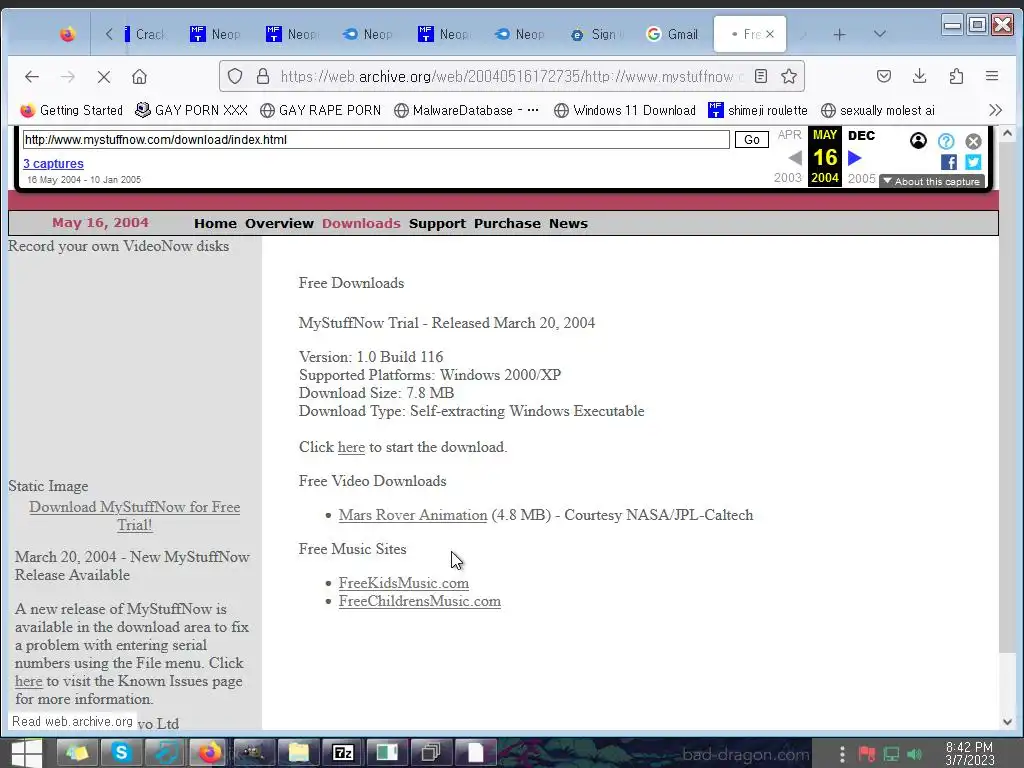This screenshot has height=768, width=1024.
Task: Open Mars Rover Animation link
Action: click(x=413, y=515)
